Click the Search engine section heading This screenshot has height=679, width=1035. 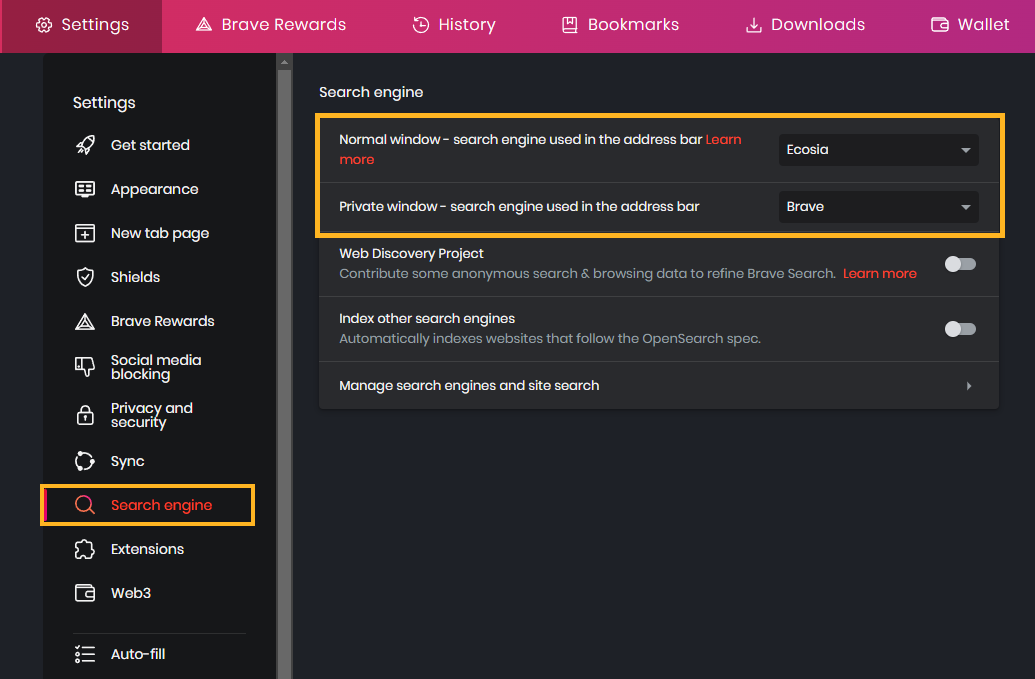pyautogui.click(x=371, y=92)
